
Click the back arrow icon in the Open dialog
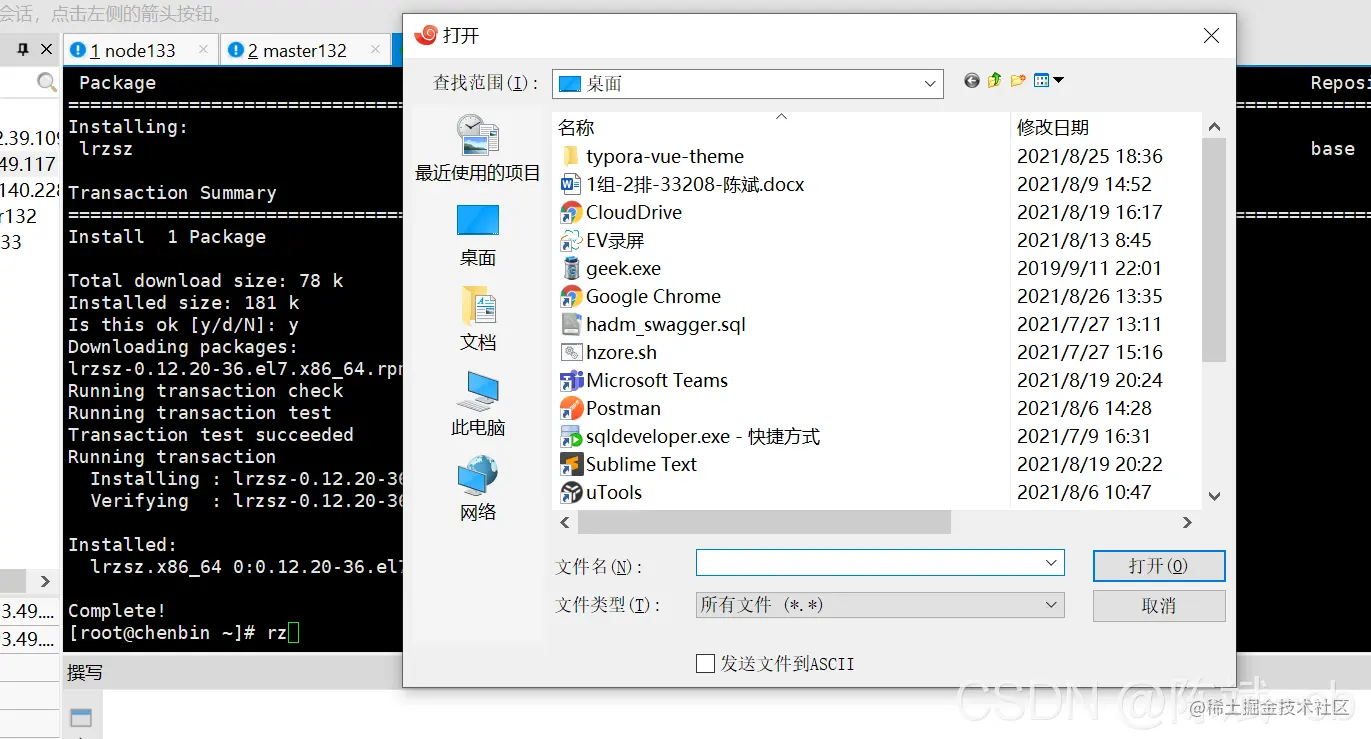coord(972,81)
